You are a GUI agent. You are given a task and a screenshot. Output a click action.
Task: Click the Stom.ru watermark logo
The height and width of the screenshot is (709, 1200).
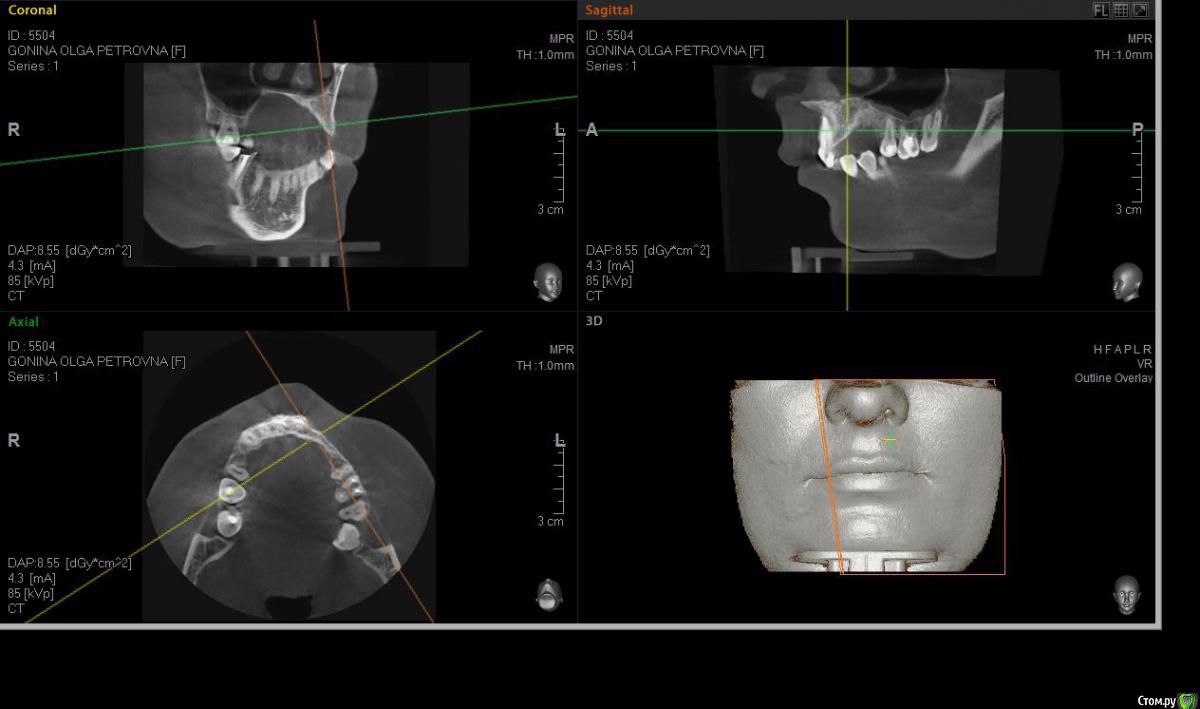point(1166,699)
